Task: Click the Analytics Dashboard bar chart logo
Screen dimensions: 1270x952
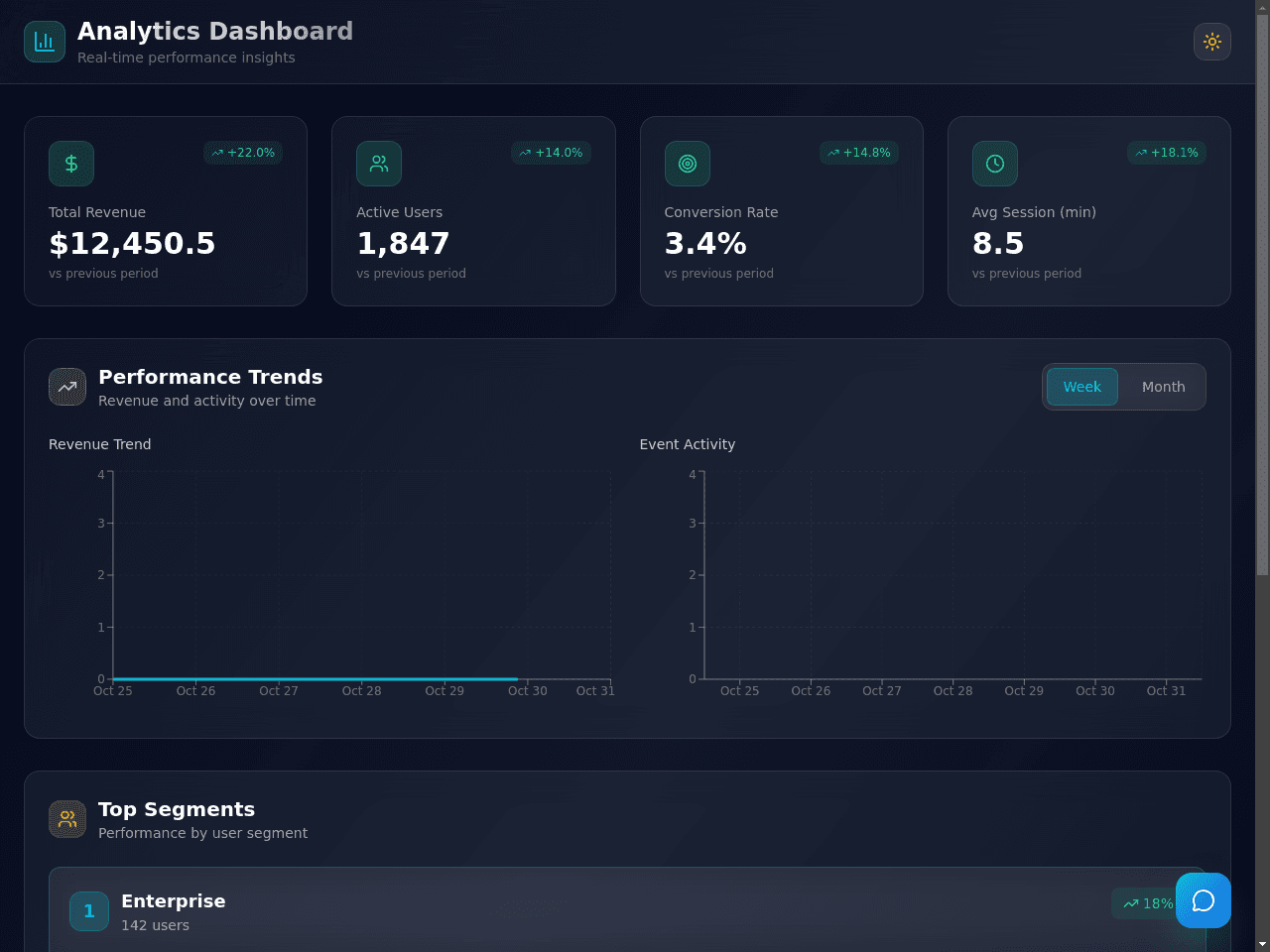Action: point(45,42)
